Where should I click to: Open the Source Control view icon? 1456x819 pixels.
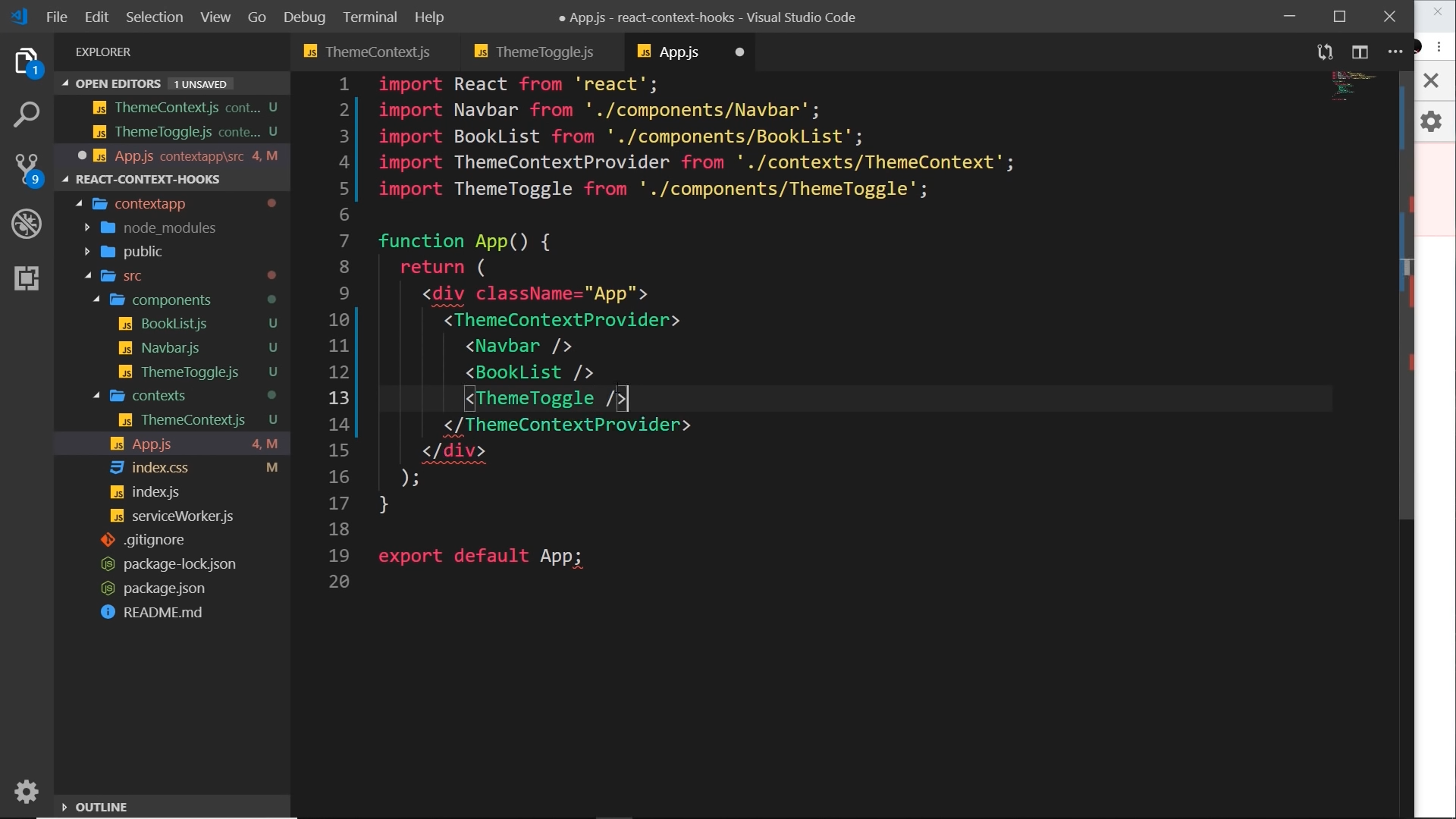[x=27, y=169]
